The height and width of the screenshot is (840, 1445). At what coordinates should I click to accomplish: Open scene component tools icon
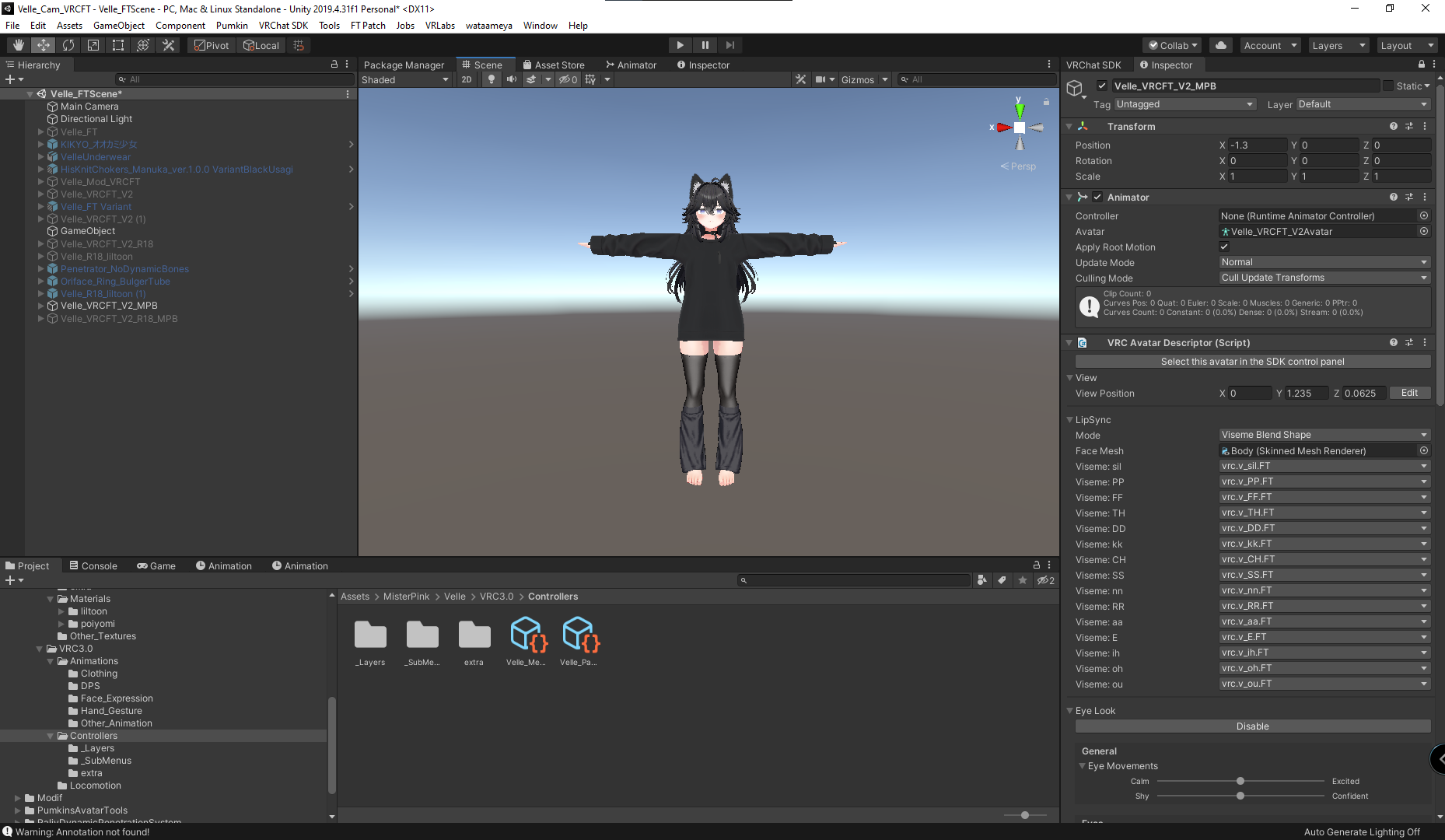click(800, 79)
